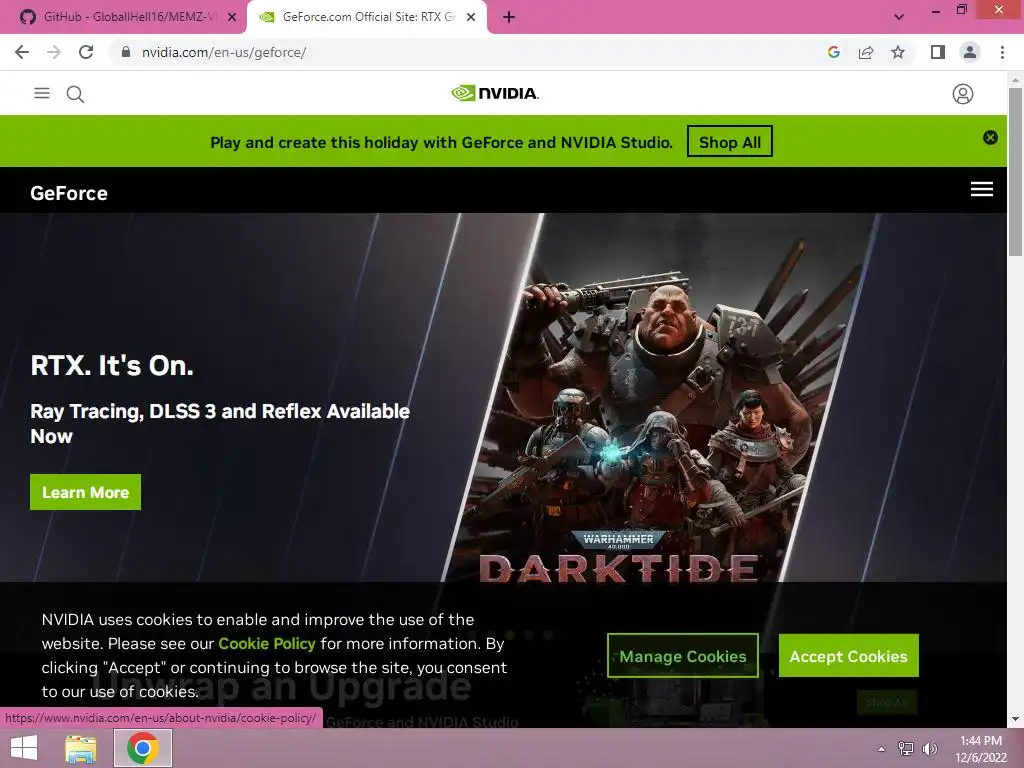Open Chrome profile avatar
The height and width of the screenshot is (768, 1024).
pyautogui.click(x=970, y=52)
